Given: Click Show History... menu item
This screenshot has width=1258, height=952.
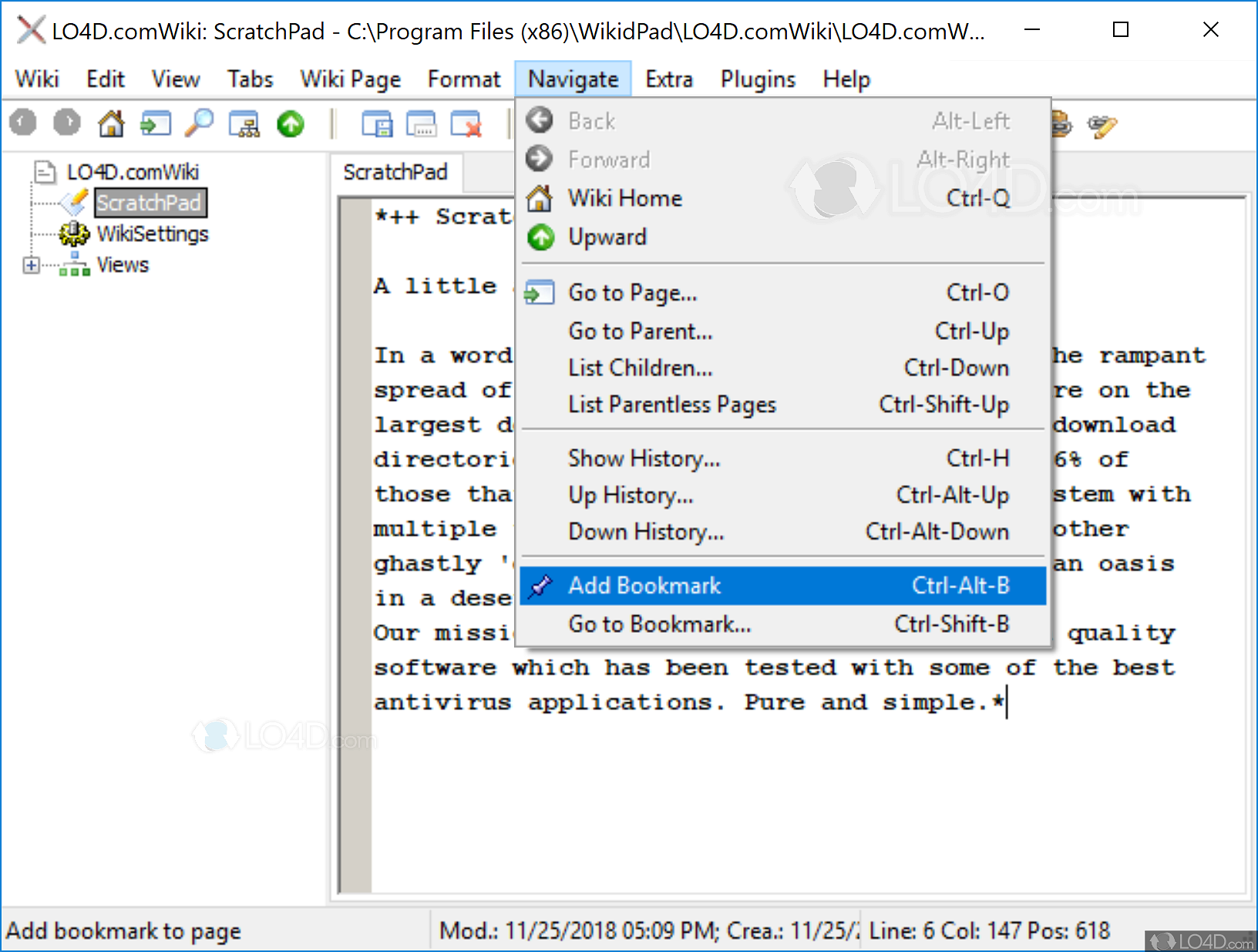Looking at the screenshot, I should pyautogui.click(x=644, y=459).
